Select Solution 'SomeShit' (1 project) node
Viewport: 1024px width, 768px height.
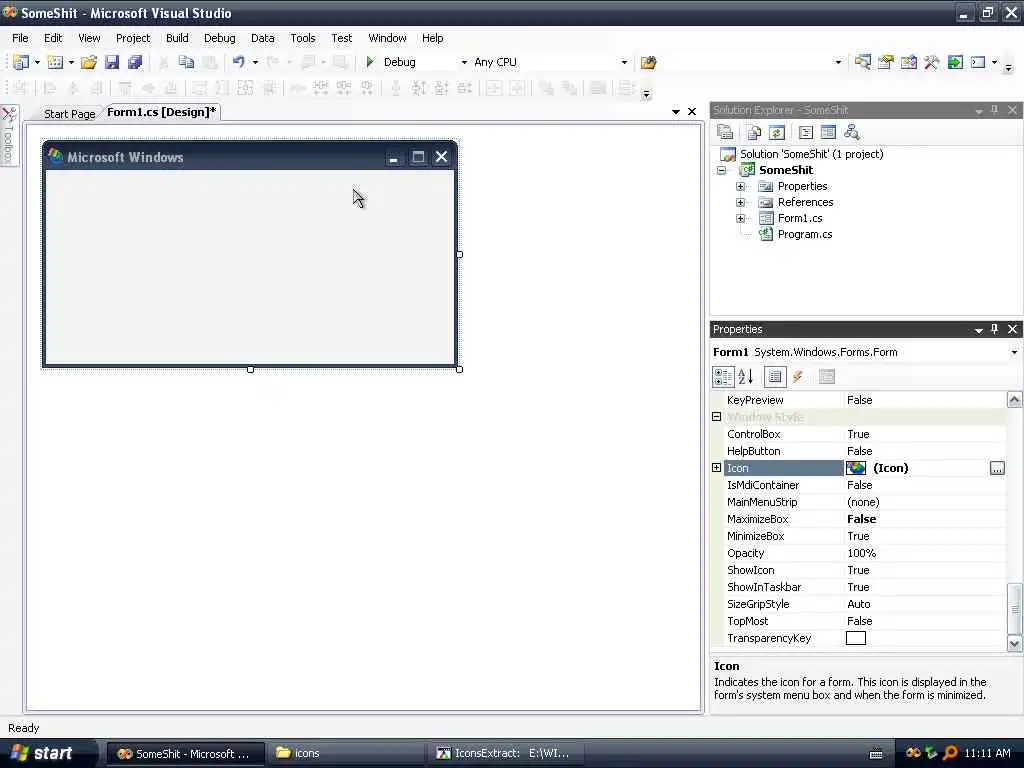[x=811, y=154]
